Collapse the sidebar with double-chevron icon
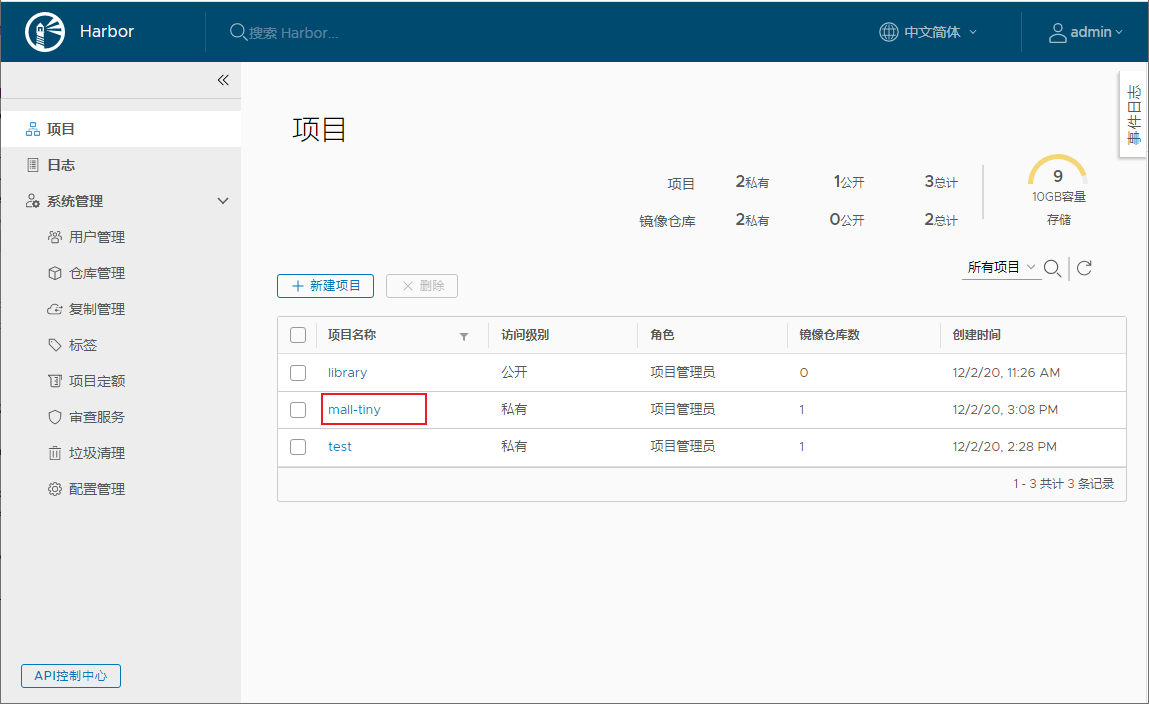 (x=223, y=80)
